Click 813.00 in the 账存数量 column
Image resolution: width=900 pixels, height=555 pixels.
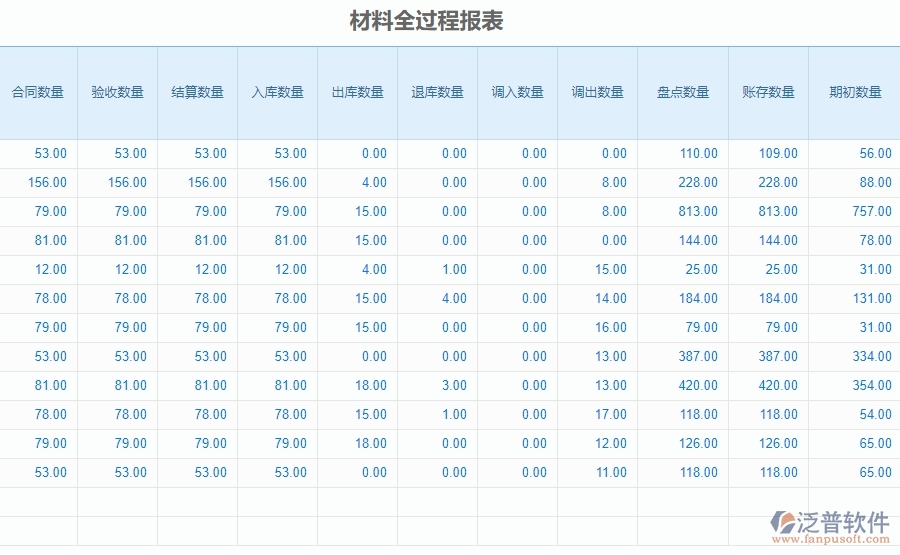pyautogui.click(x=778, y=211)
